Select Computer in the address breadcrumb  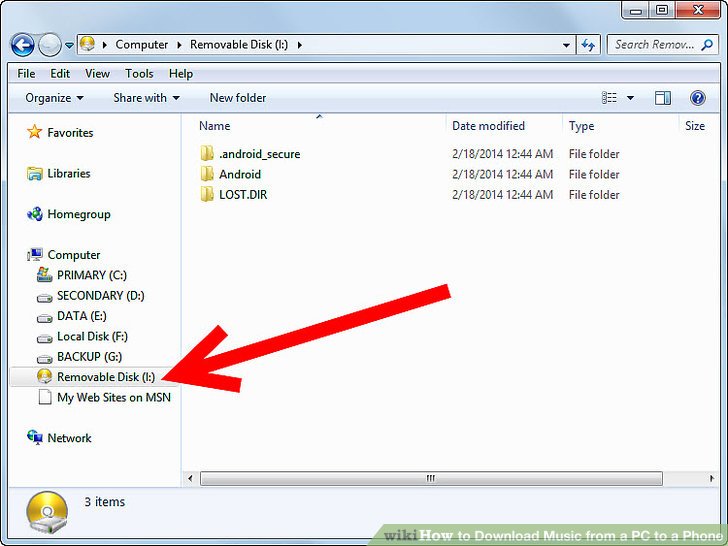pos(142,45)
